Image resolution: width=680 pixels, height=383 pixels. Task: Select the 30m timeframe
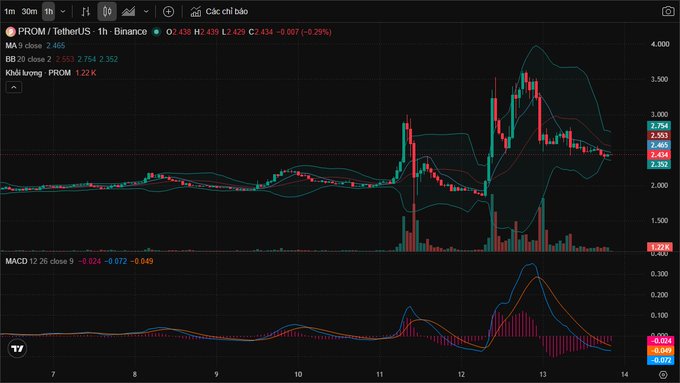pyautogui.click(x=29, y=11)
